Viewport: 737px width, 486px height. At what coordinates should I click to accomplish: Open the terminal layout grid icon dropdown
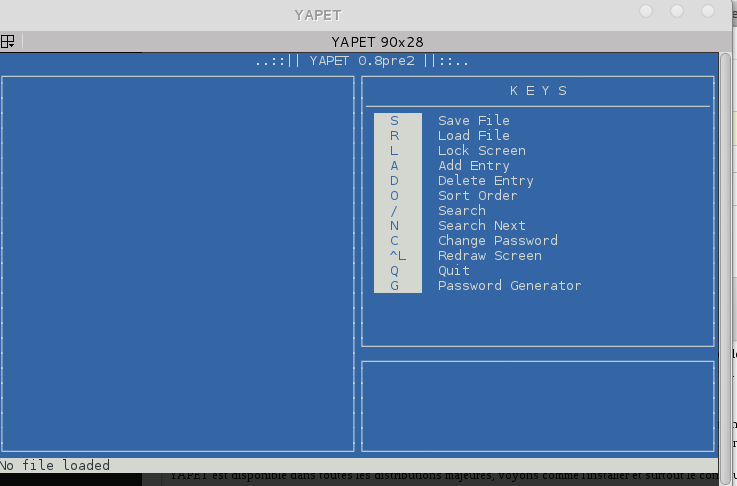[8, 41]
